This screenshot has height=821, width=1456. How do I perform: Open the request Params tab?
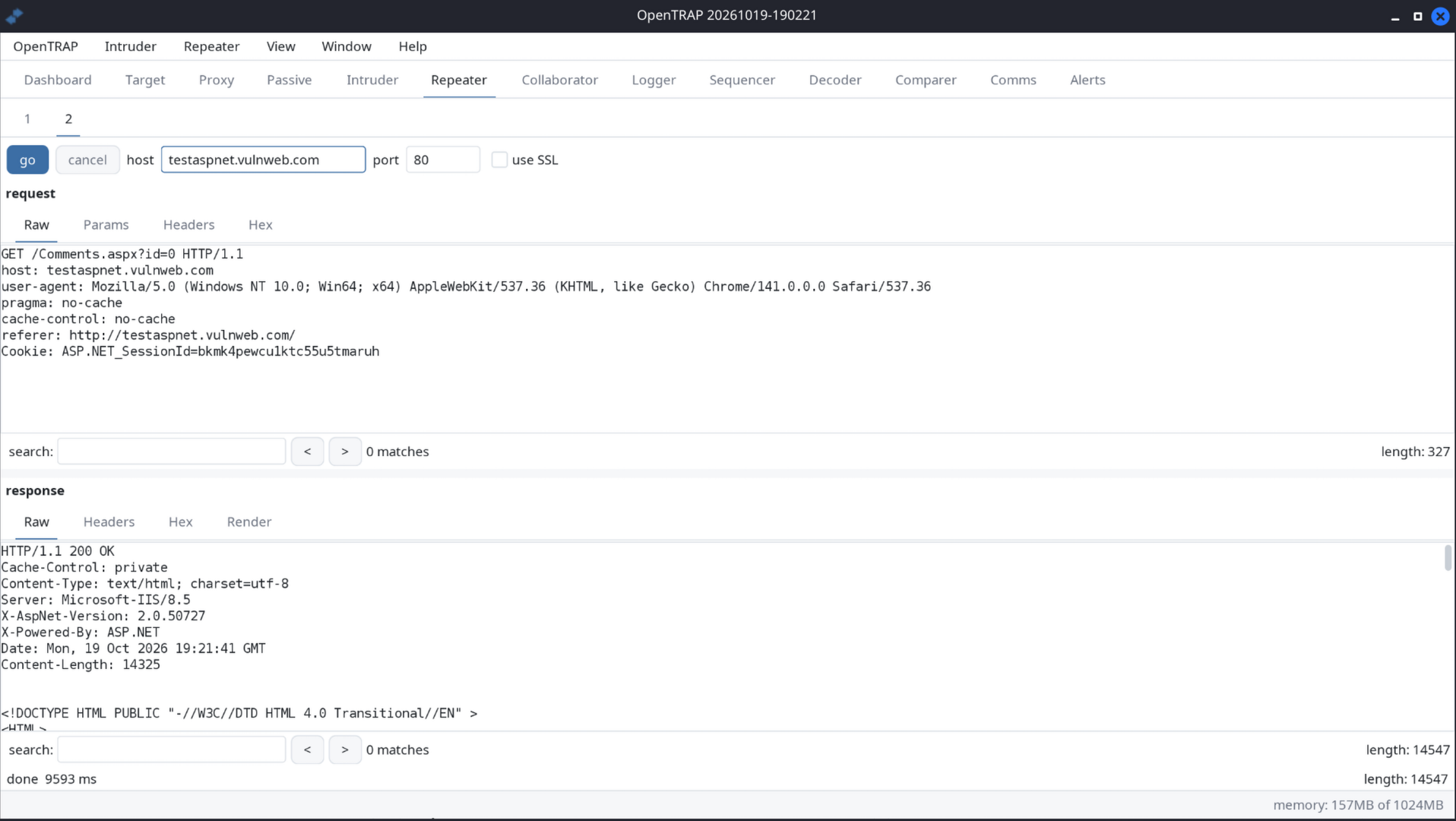[106, 225]
